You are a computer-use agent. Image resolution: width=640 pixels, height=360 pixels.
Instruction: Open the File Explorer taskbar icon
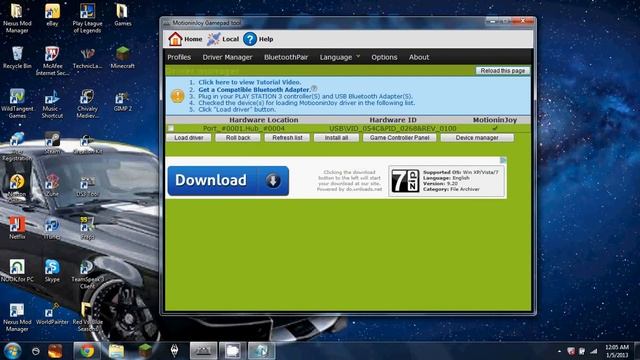point(116,351)
